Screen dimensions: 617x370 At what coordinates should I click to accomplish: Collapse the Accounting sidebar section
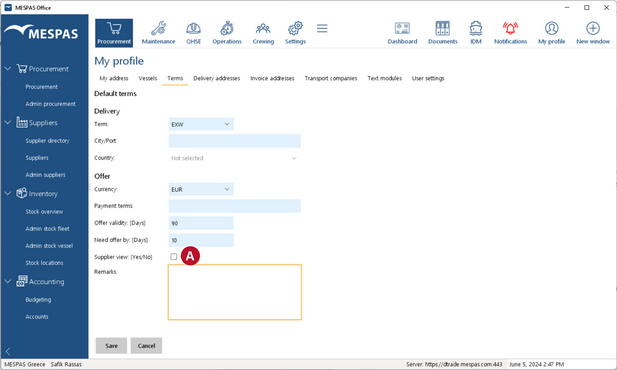coord(7,281)
